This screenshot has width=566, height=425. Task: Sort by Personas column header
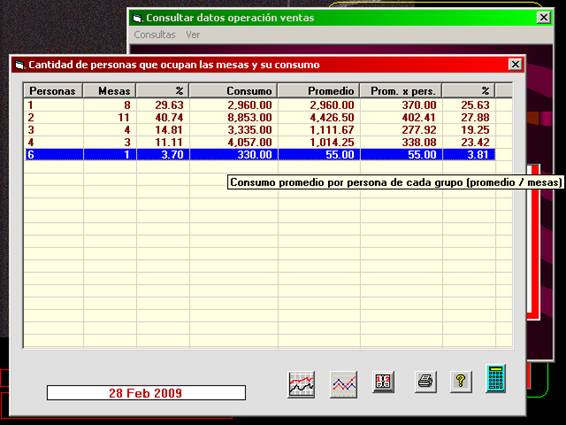(x=53, y=91)
